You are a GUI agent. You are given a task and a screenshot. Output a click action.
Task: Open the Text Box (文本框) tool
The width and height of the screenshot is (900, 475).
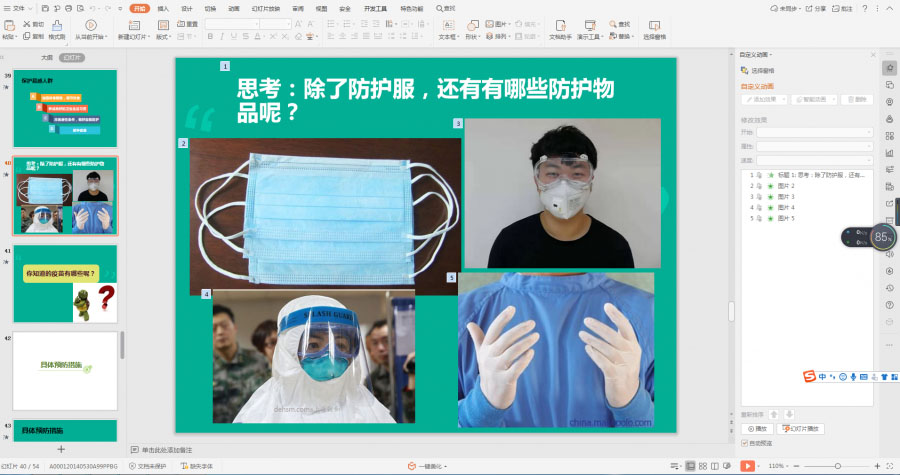[x=447, y=24]
